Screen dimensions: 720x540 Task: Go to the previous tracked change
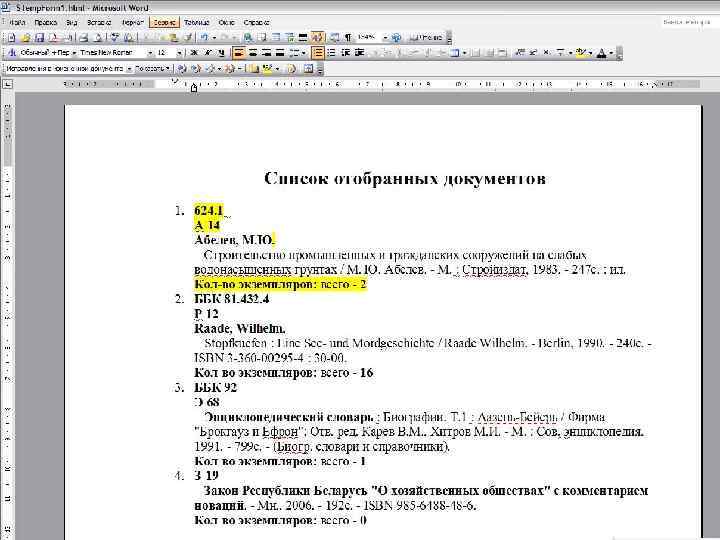pos(182,69)
